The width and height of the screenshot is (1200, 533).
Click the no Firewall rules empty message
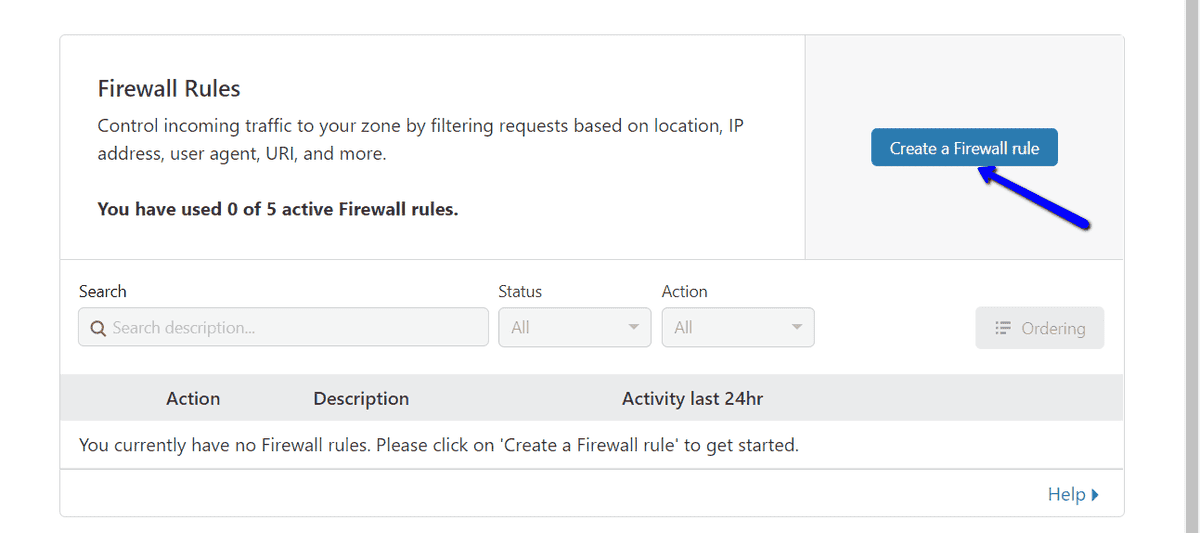(x=439, y=445)
